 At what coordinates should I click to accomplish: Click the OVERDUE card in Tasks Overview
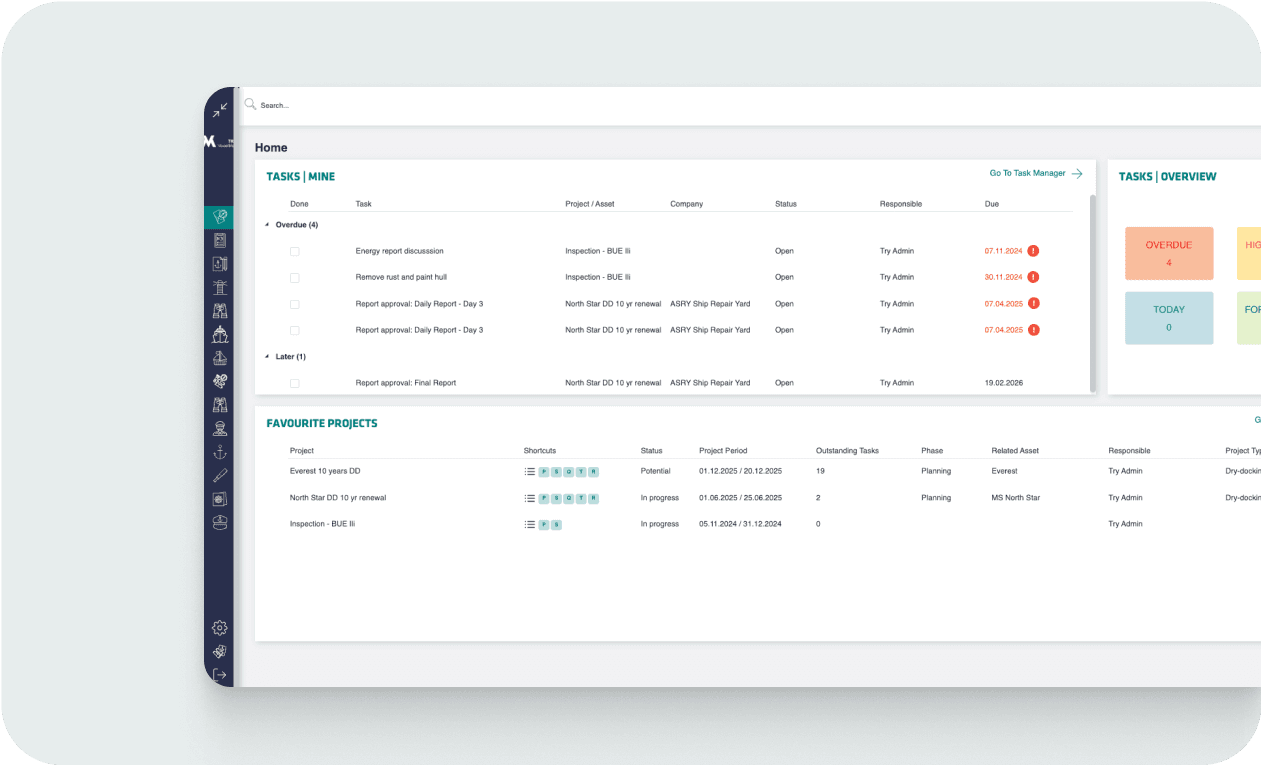(1169, 253)
